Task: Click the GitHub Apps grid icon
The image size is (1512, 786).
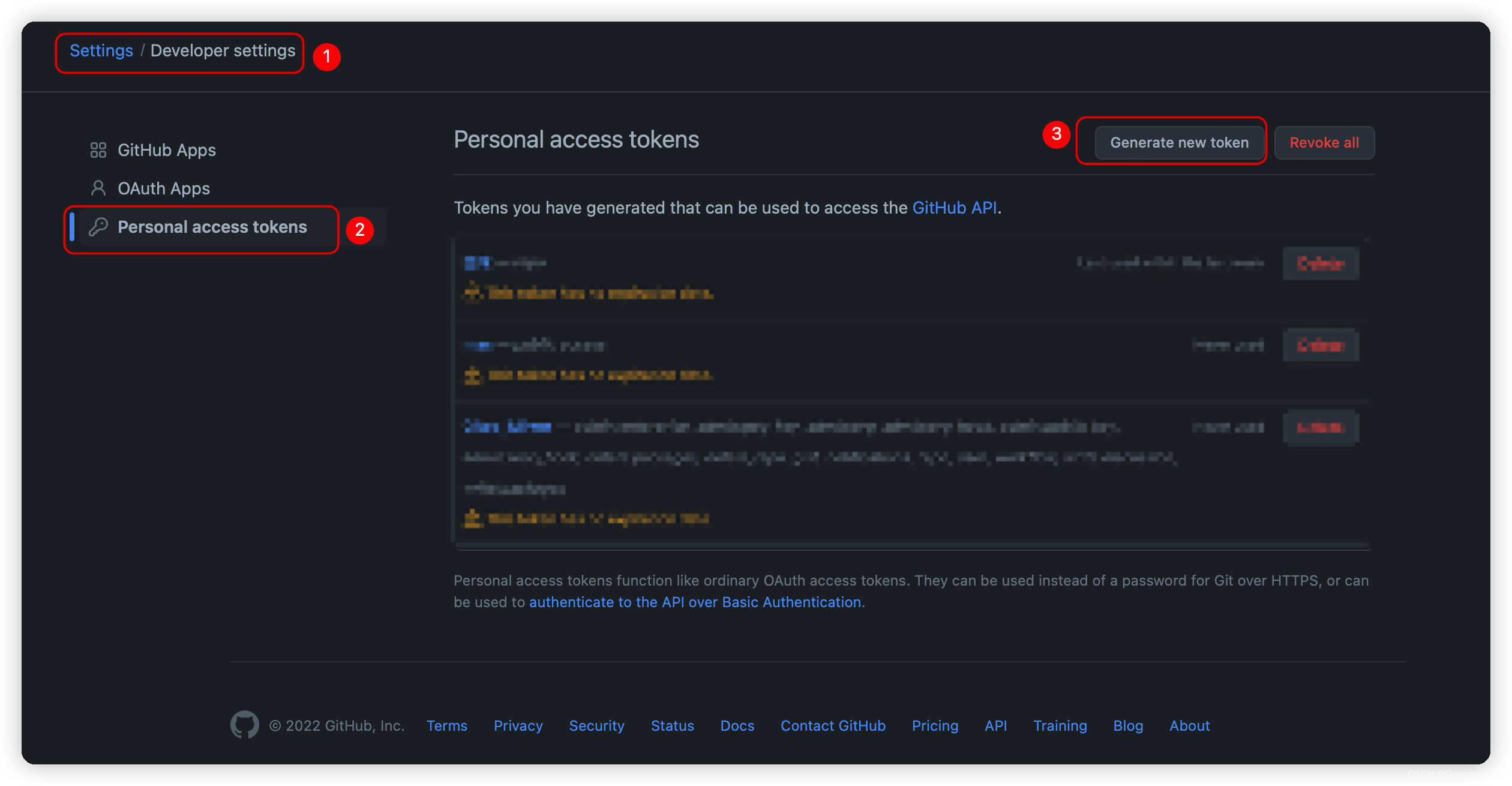Action: [x=98, y=150]
